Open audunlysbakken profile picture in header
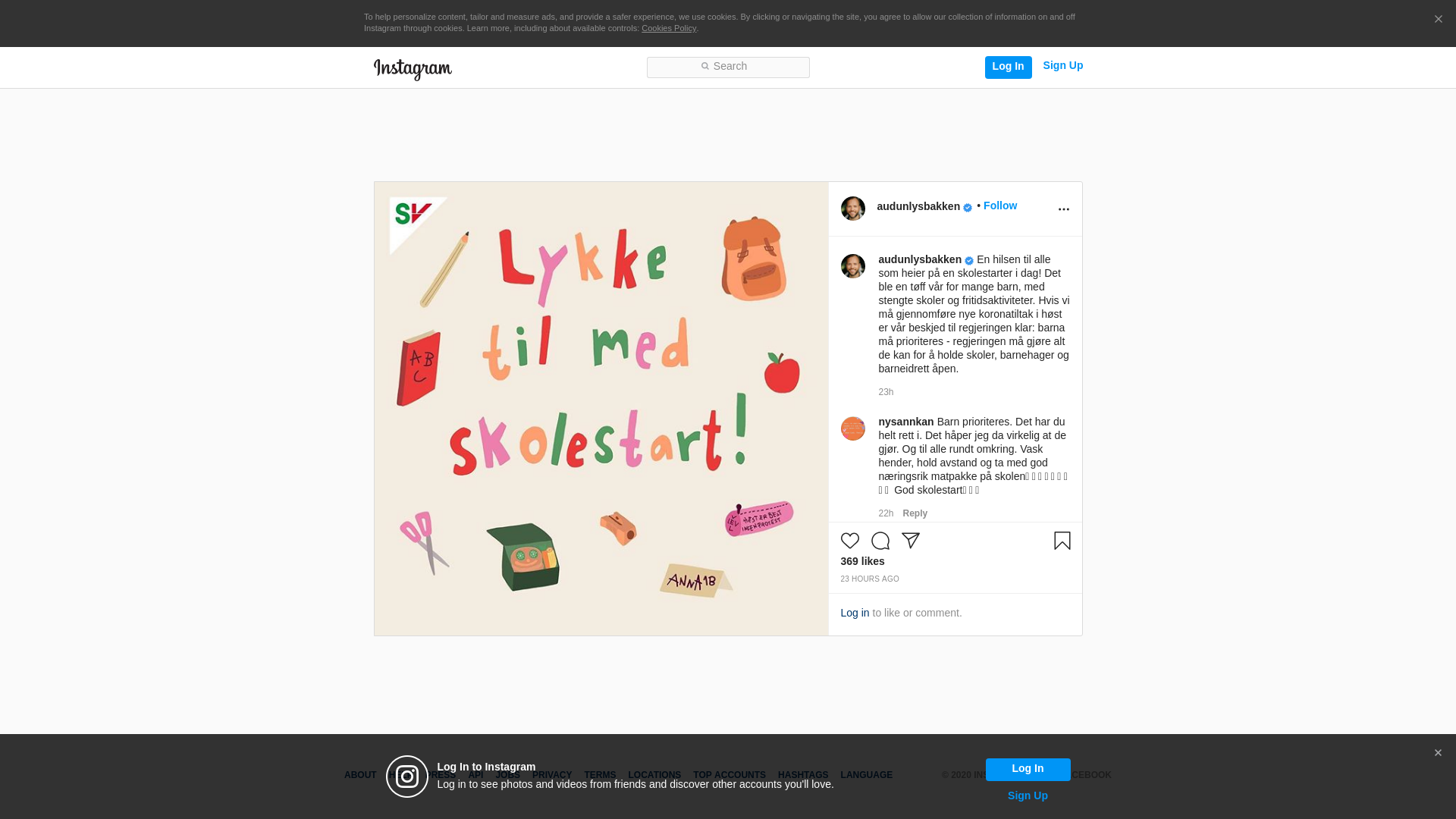The image size is (1456, 819). click(x=852, y=209)
